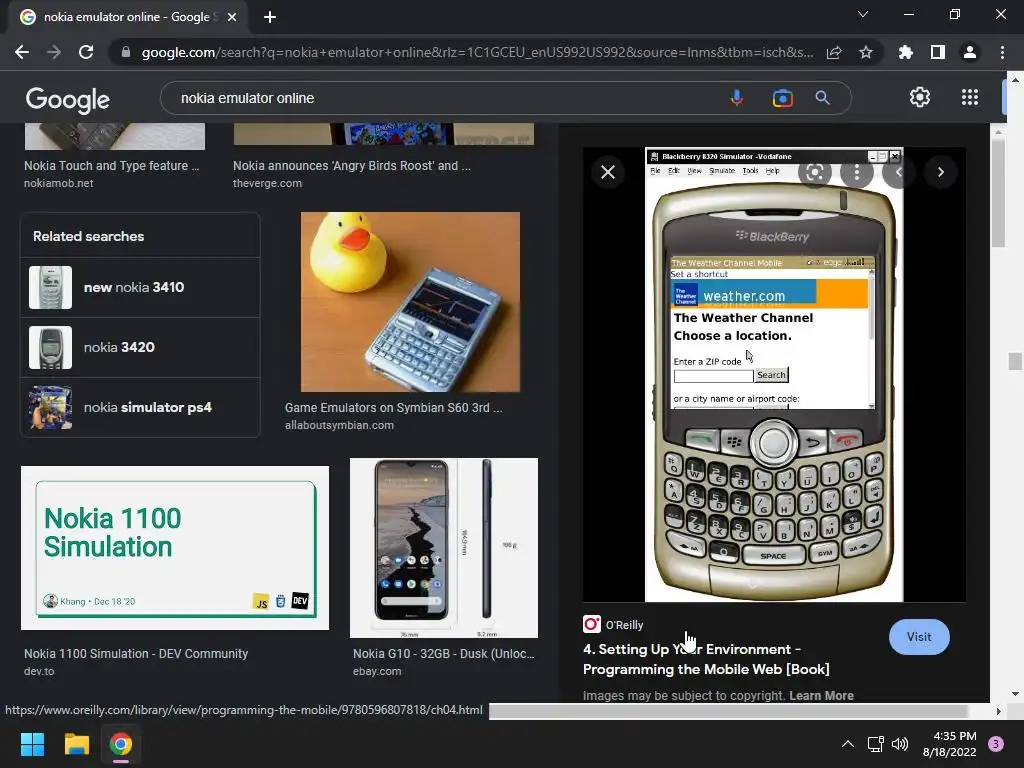The image size is (1024, 768).
Task: Submit search with magnifier icon
Action: click(x=823, y=98)
